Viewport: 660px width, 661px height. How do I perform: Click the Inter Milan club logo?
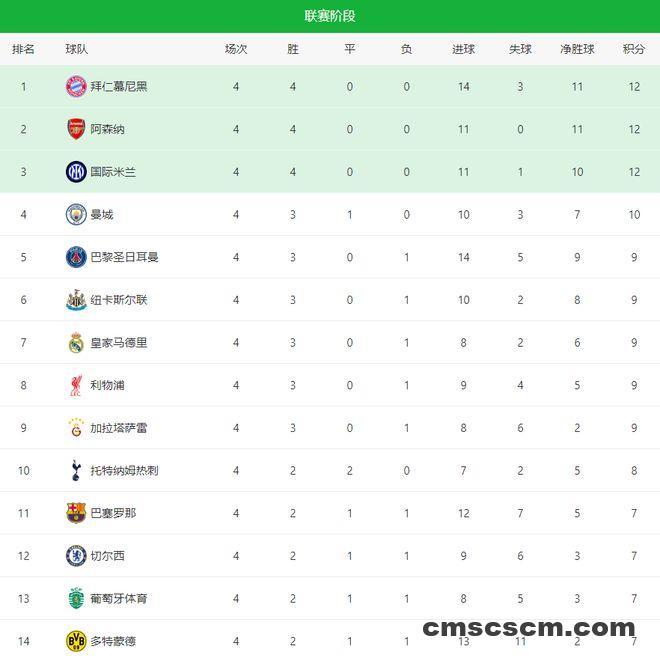coord(76,172)
